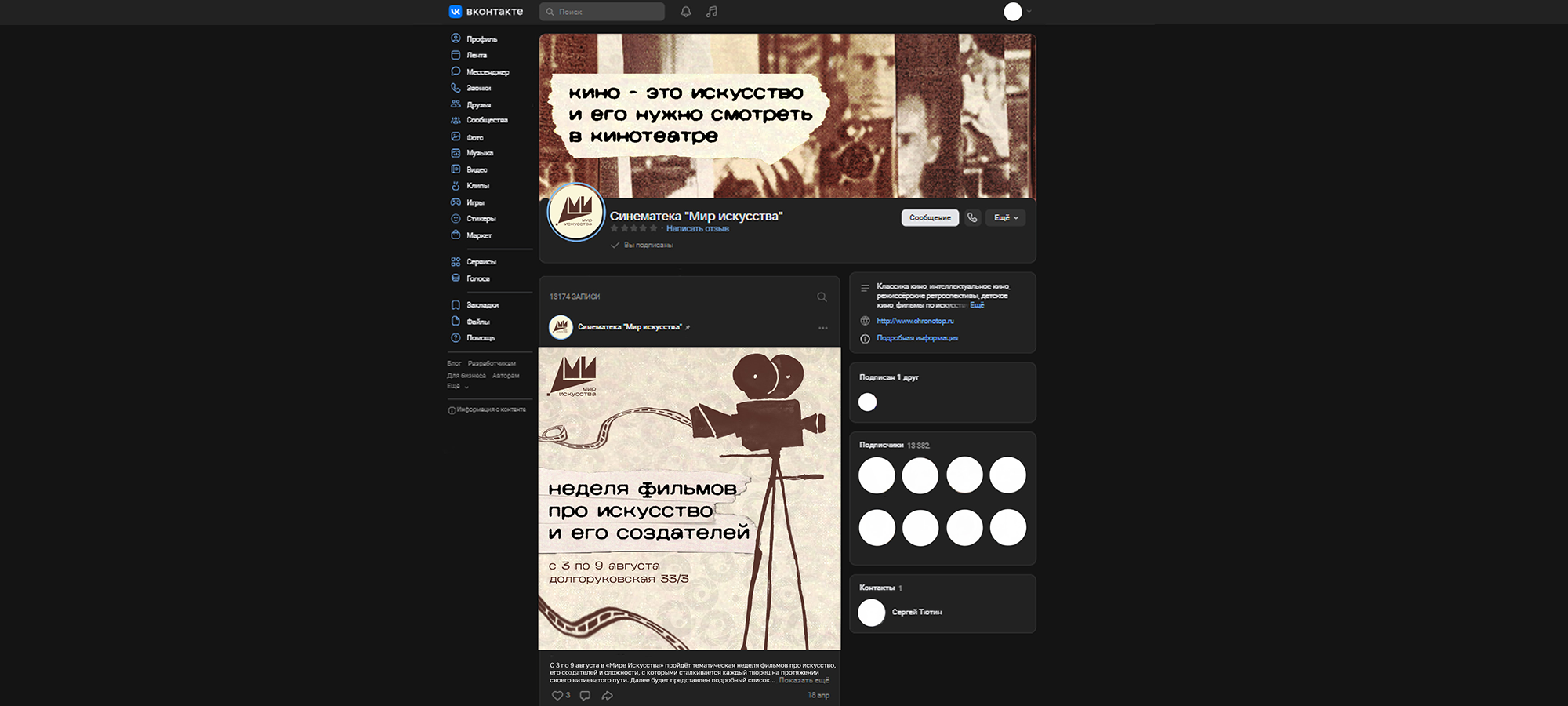Go to VK home via ВКонтакте logo
The width and height of the screenshot is (1568, 706).
486,12
